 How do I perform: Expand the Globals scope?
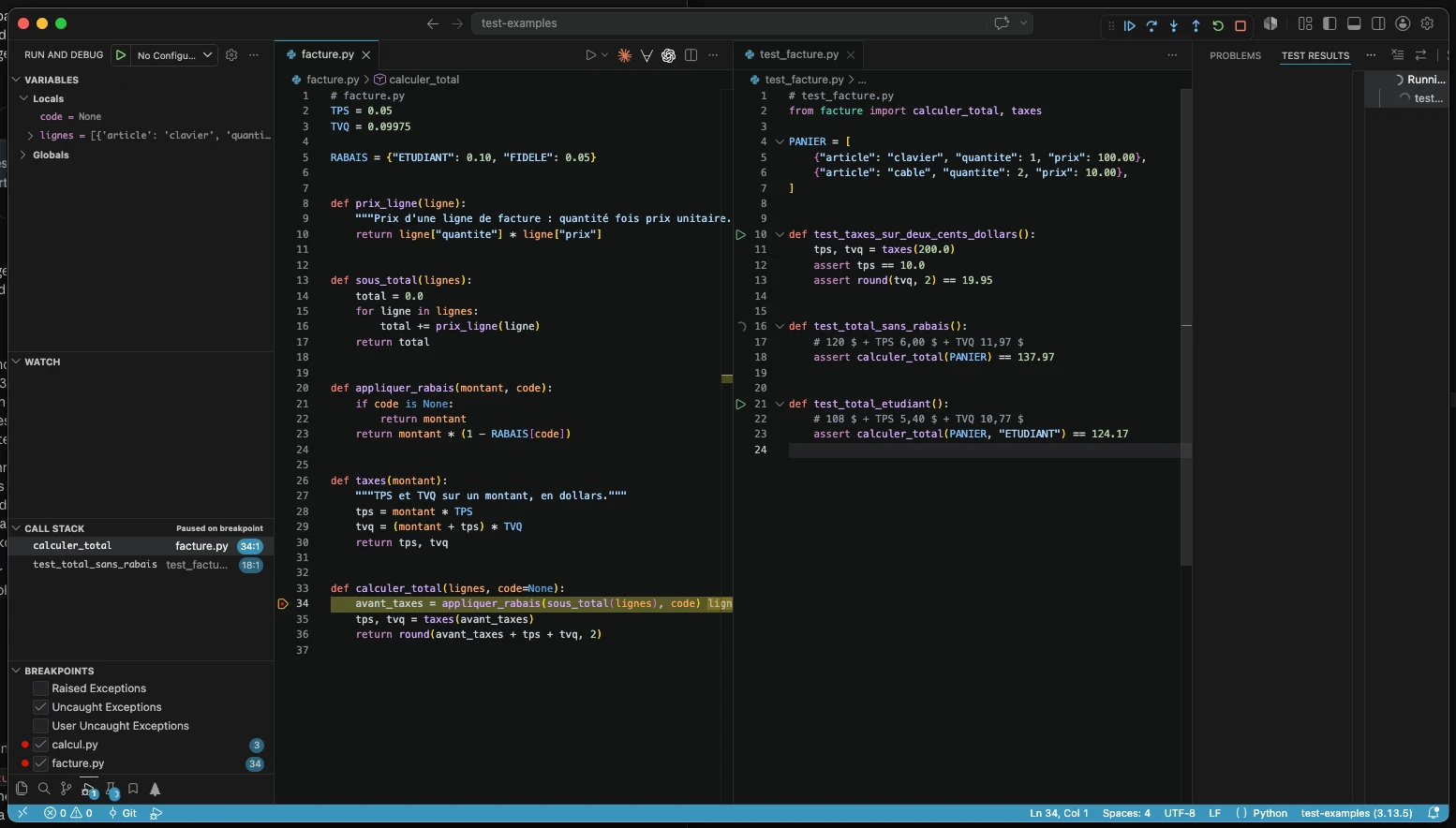point(24,155)
